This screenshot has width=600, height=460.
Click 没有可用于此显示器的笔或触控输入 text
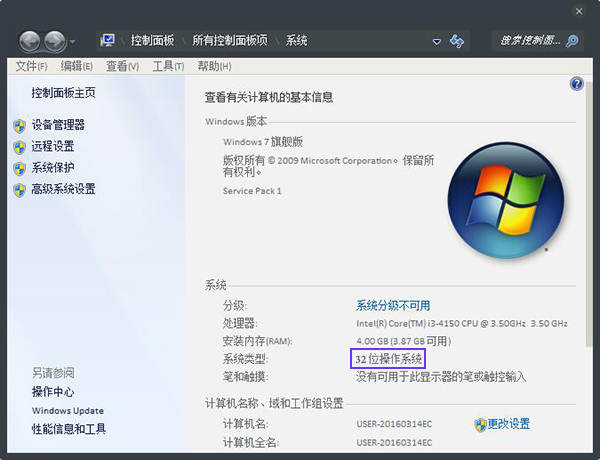441,377
